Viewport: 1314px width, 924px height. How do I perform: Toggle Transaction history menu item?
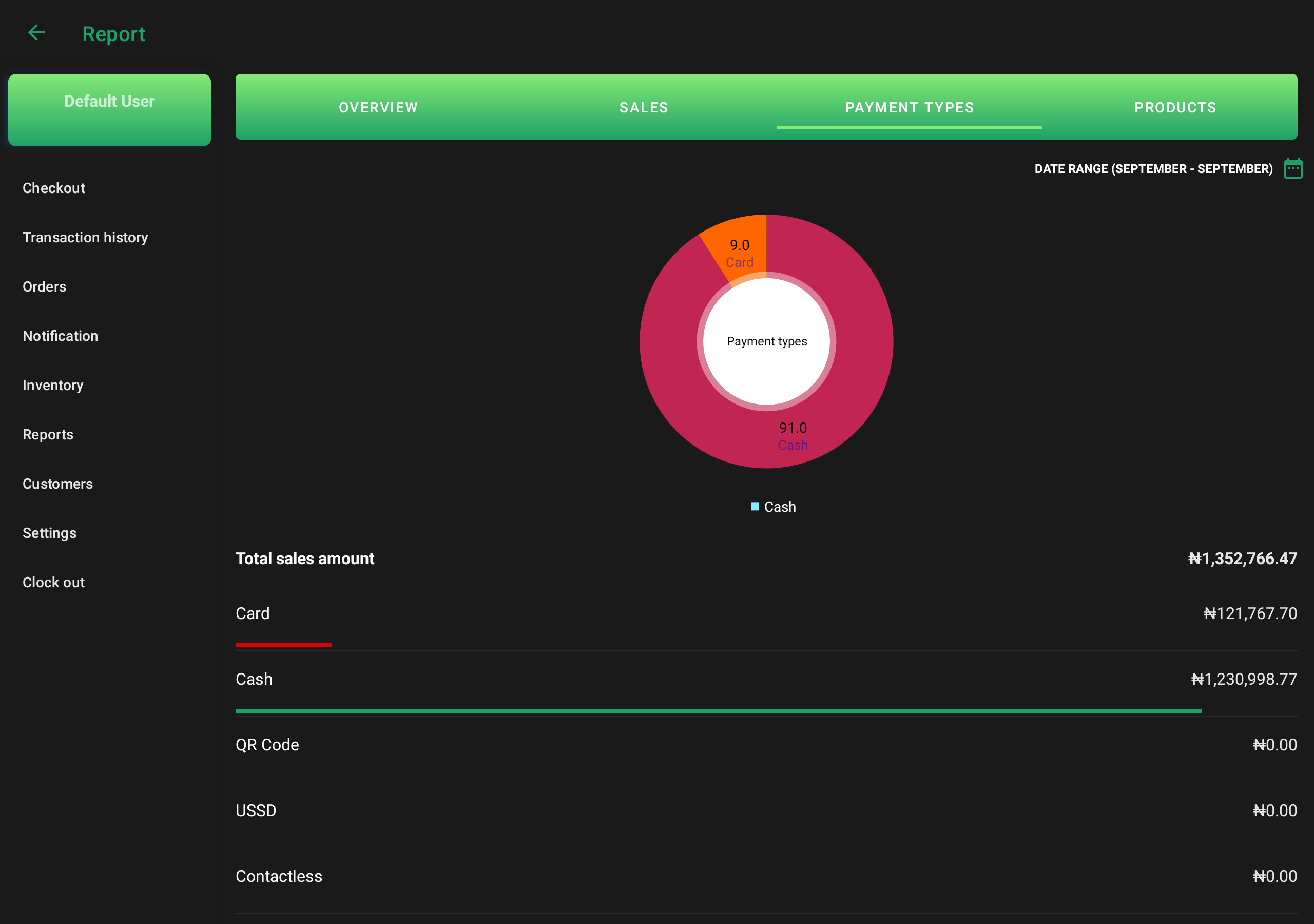[86, 237]
